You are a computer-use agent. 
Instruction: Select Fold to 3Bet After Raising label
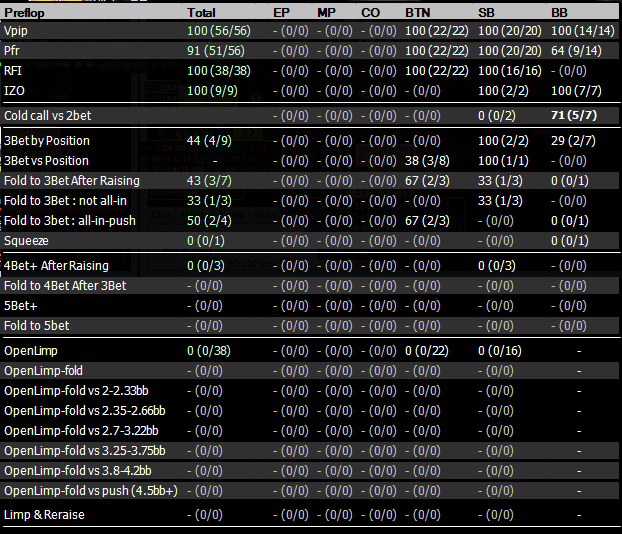(72, 181)
